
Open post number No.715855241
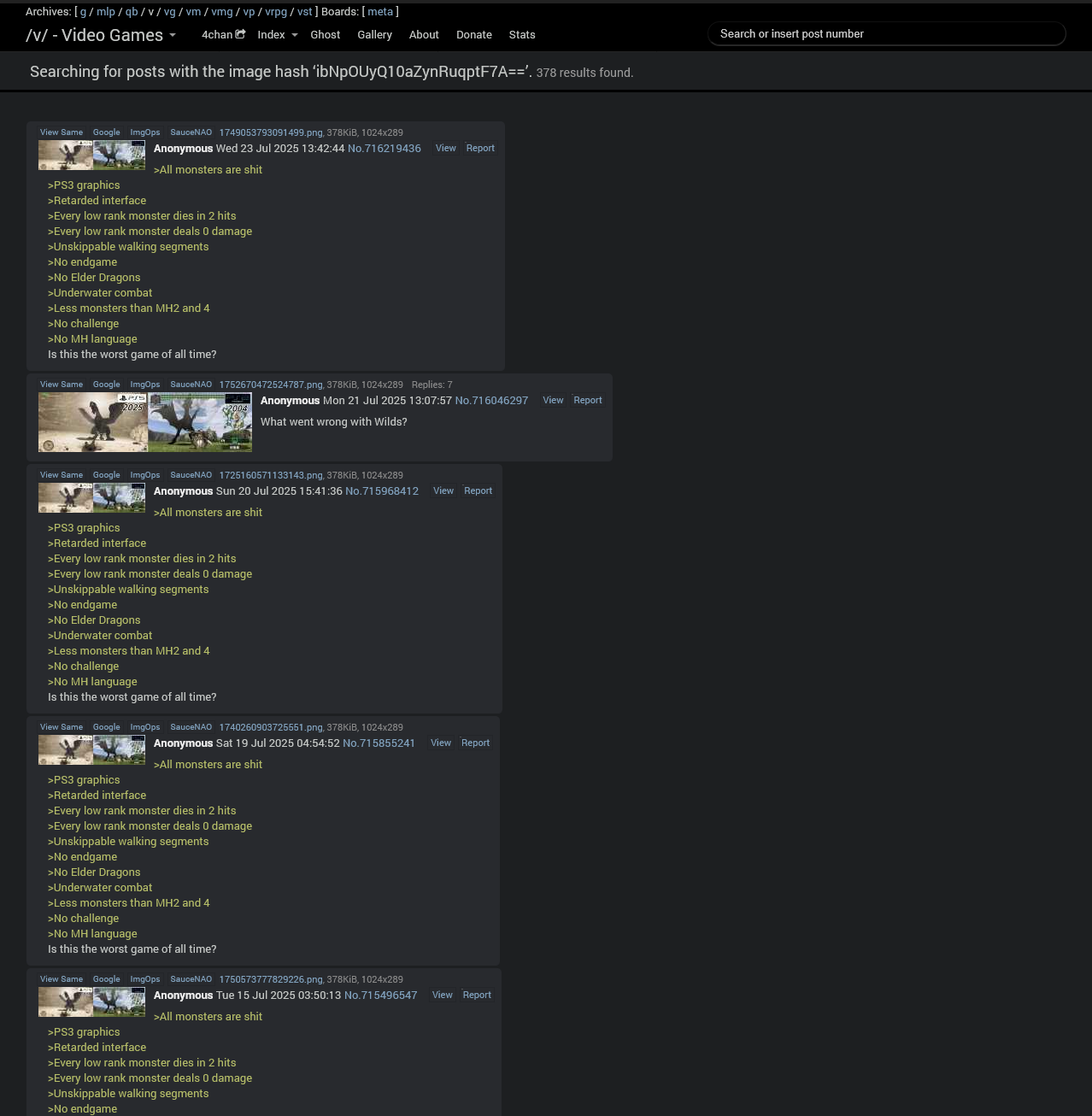coord(379,743)
